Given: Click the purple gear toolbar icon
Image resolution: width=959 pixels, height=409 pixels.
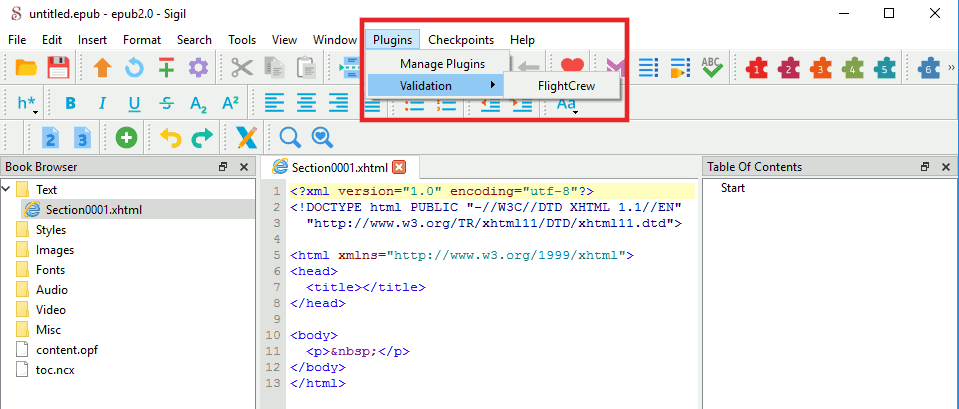Looking at the screenshot, I should click(x=198, y=67).
